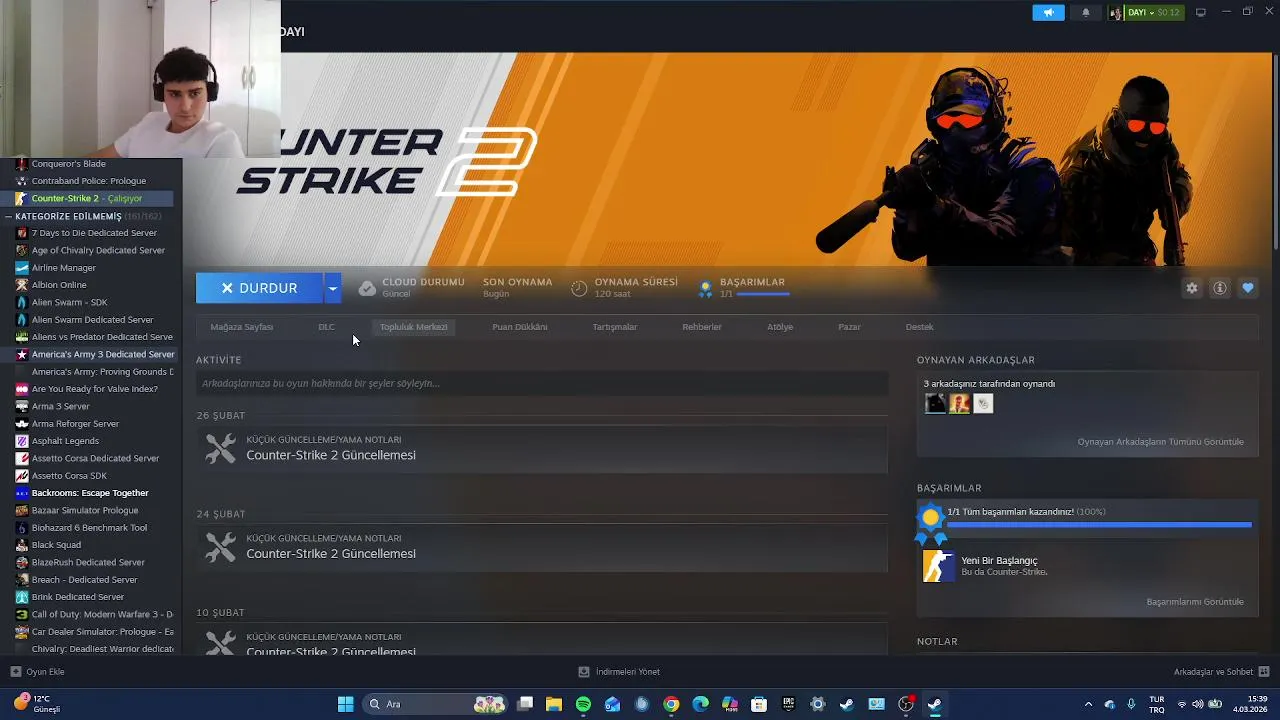
Task: Open Spotify from taskbar
Action: pyautogui.click(x=583, y=704)
